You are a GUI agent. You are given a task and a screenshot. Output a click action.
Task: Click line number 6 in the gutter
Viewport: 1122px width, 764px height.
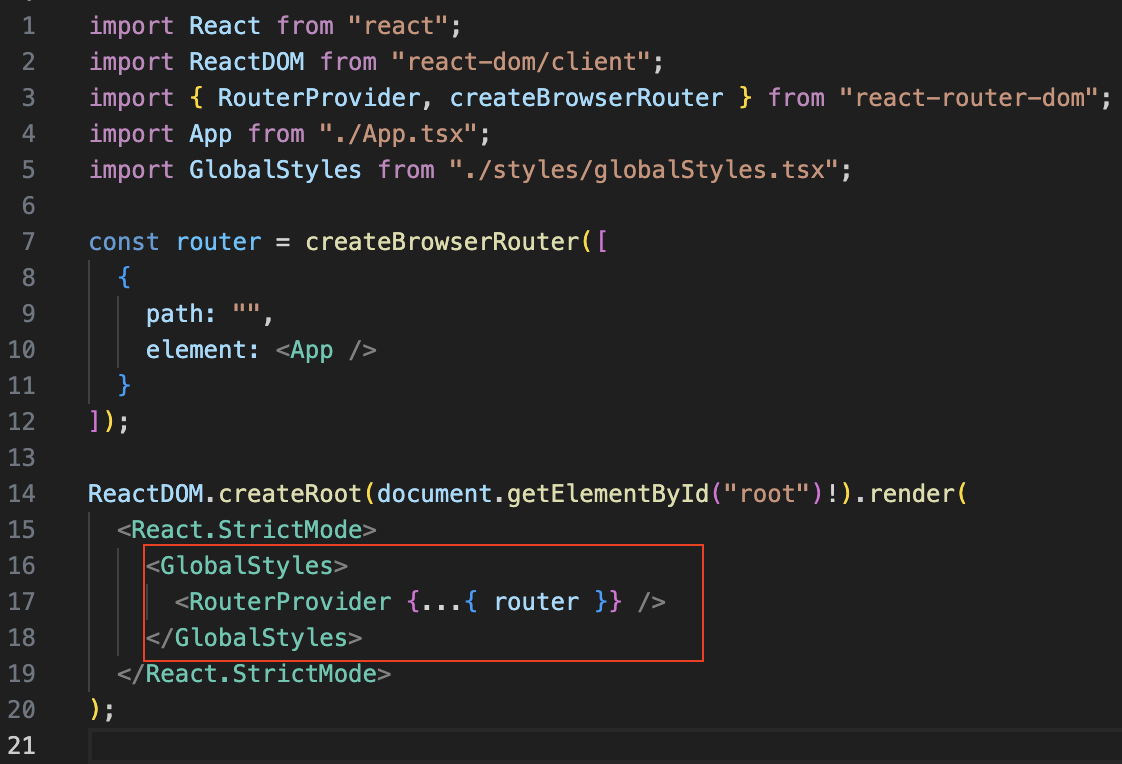pos(28,206)
